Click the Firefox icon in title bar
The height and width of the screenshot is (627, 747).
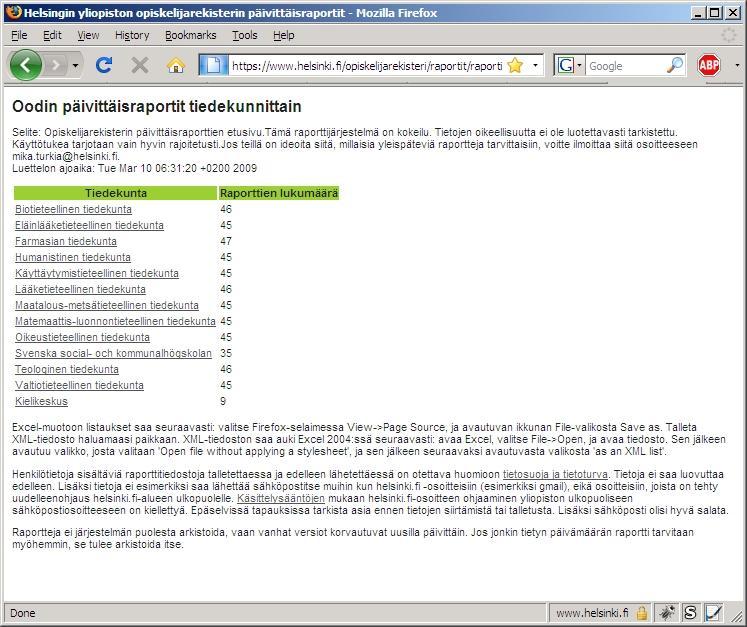coord(13,12)
